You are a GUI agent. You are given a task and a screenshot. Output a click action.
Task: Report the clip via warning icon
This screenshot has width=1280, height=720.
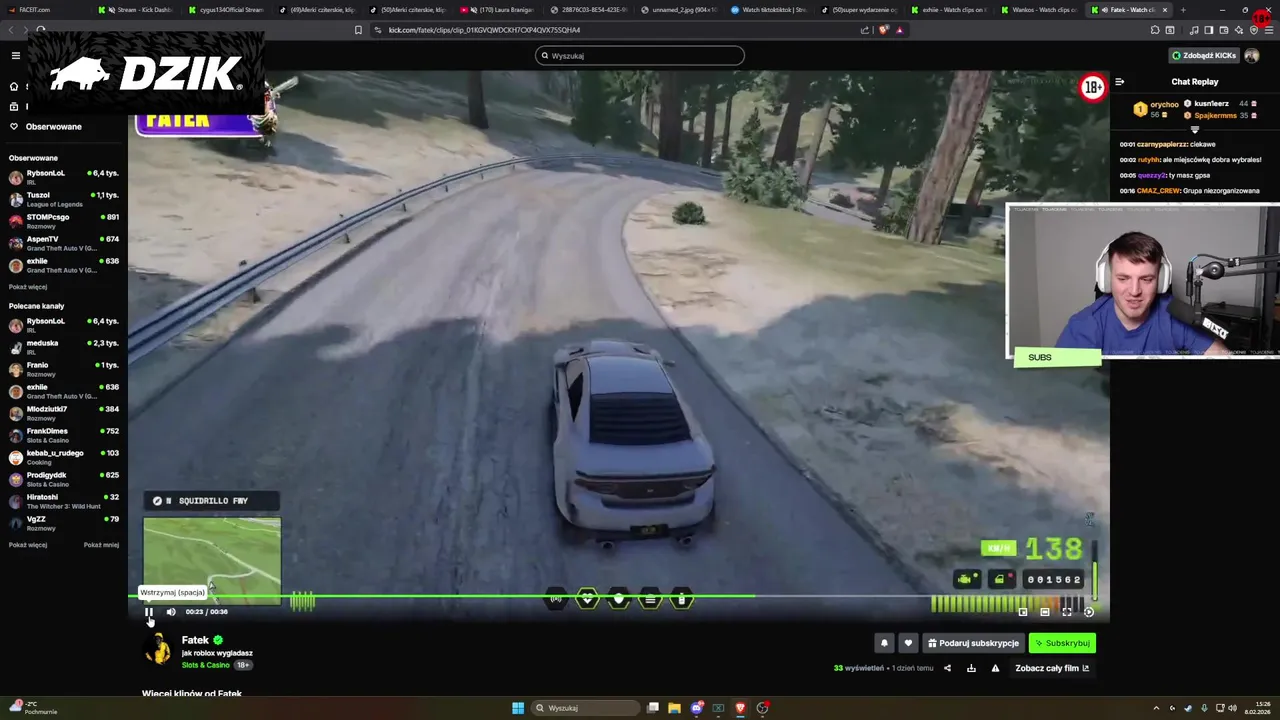[x=995, y=668]
